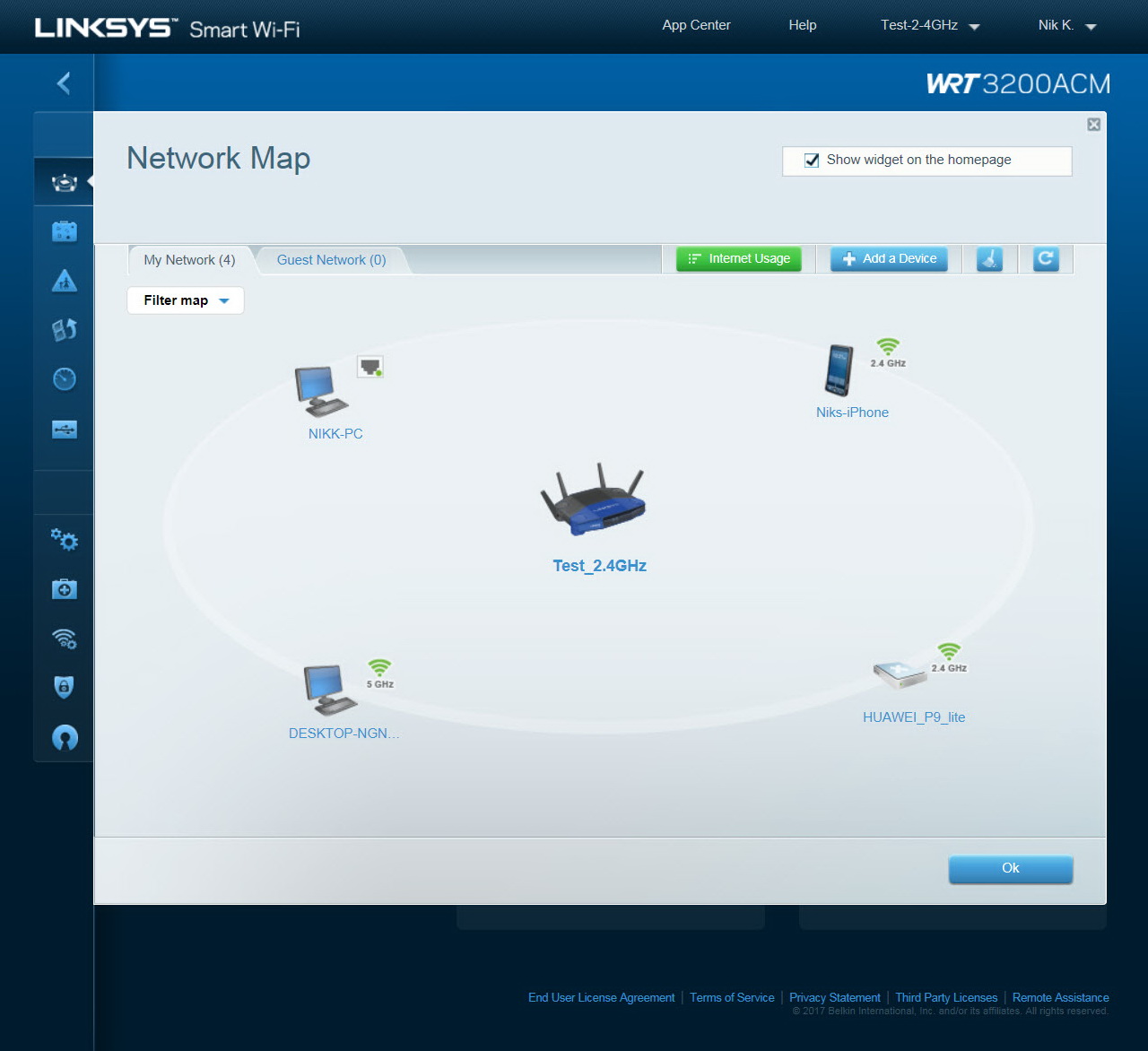The width and height of the screenshot is (1148, 1051).
Task: Select the HUAWEI_P9_lite device icon
Action: (900, 674)
